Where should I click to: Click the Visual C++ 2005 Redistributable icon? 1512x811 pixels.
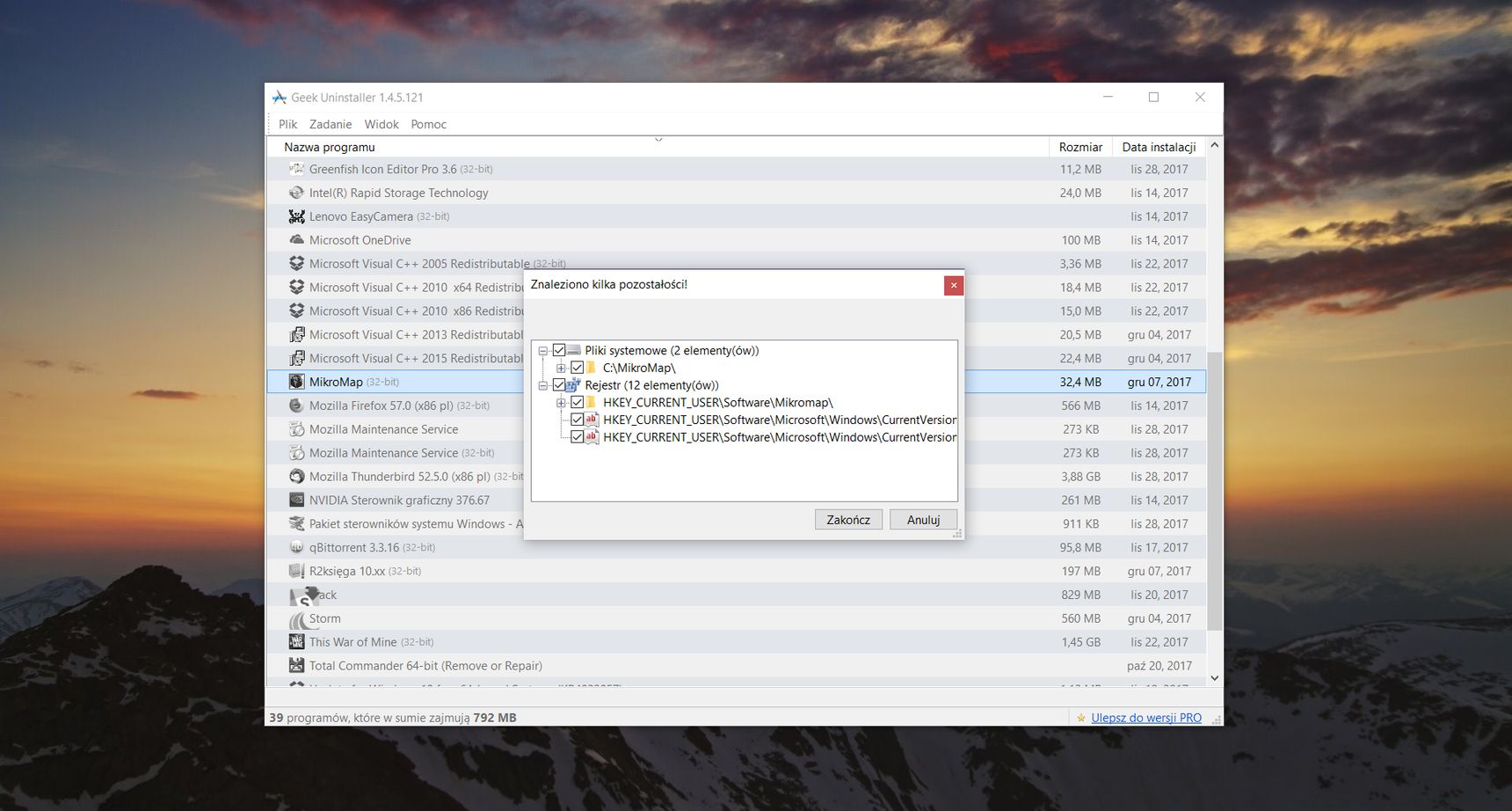coord(296,264)
